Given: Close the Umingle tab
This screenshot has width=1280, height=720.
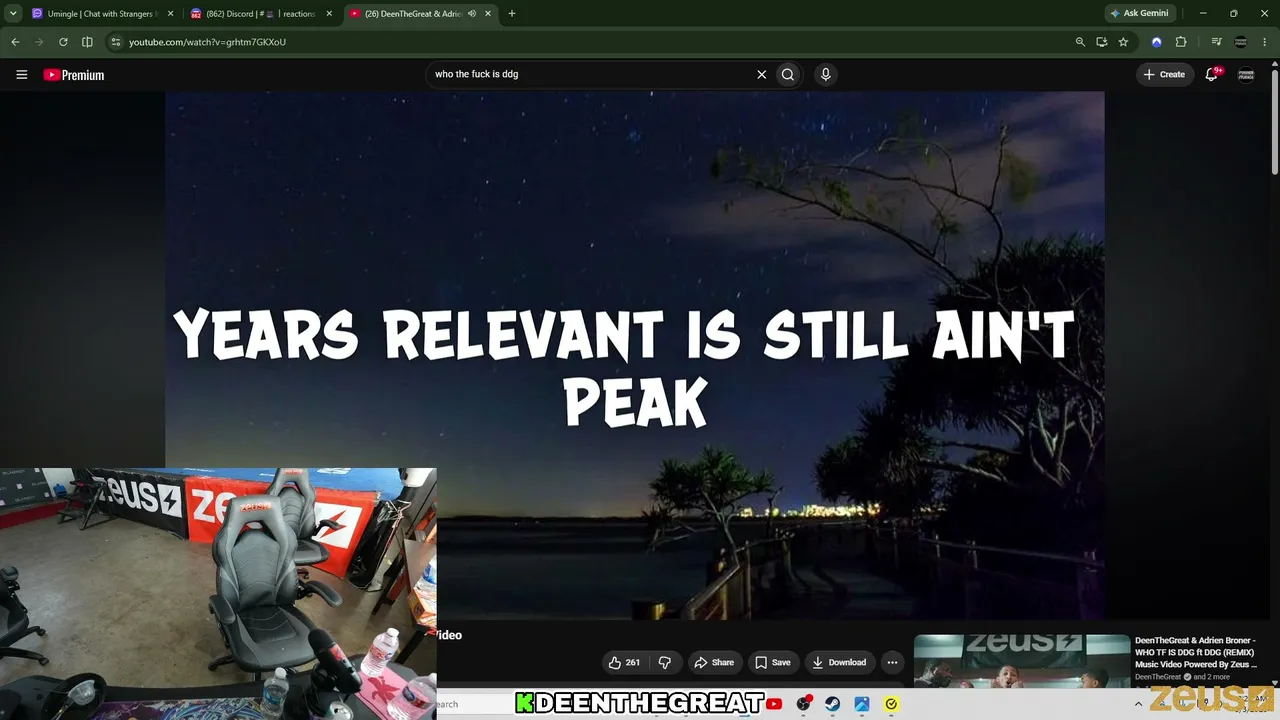Looking at the screenshot, I should pyautogui.click(x=170, y=14).
